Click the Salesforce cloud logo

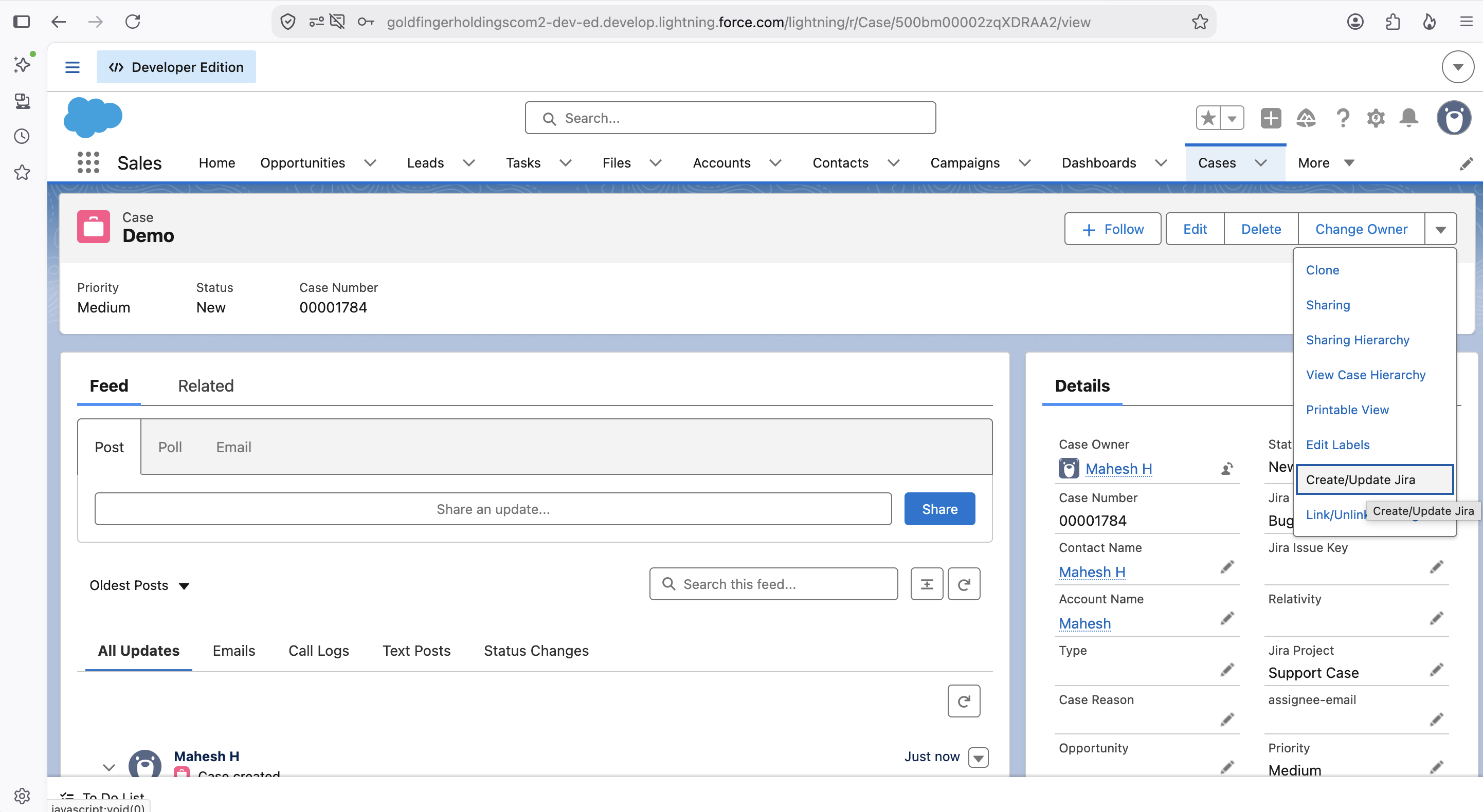coord(93,117)
